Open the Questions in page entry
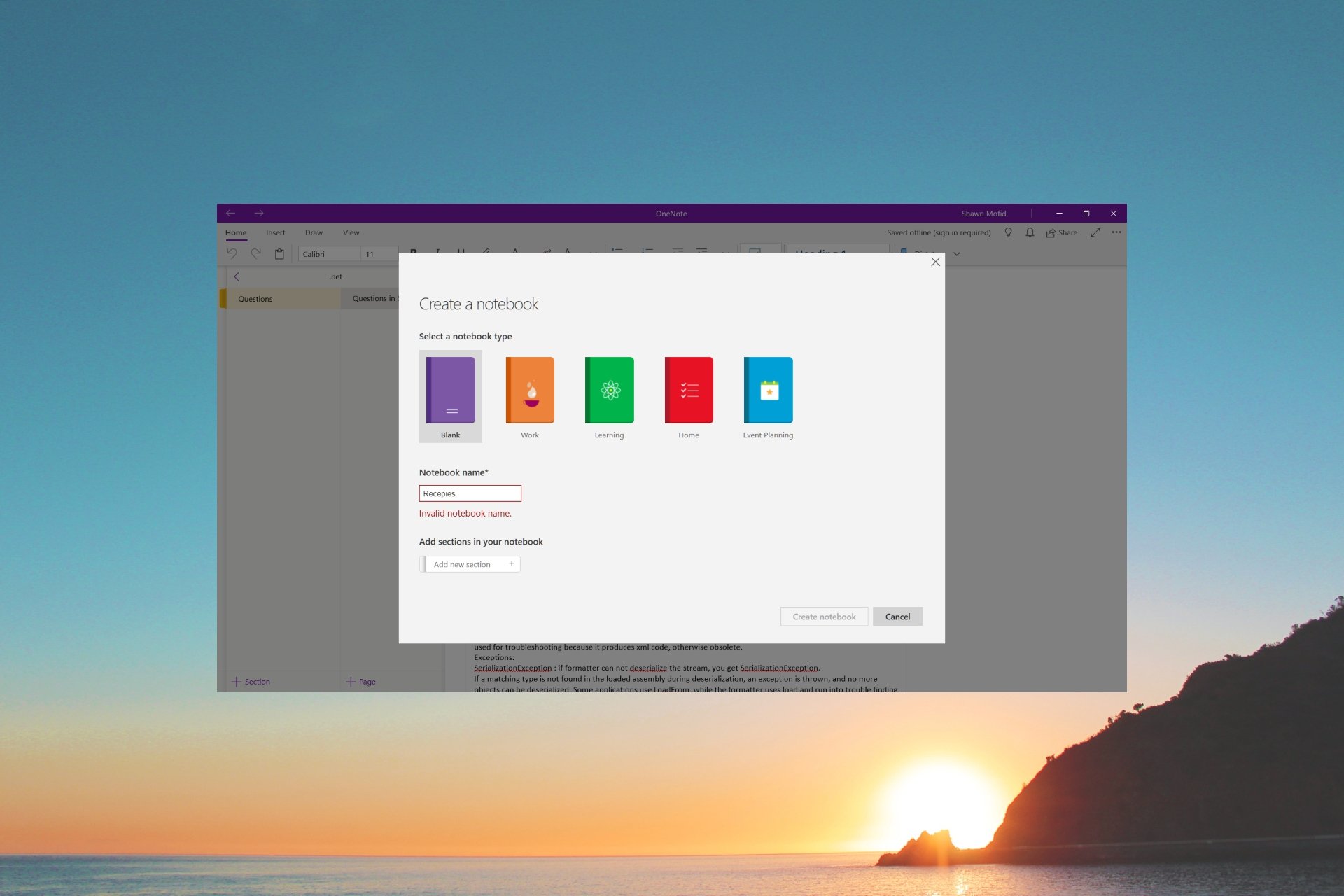 coord(370,299)
